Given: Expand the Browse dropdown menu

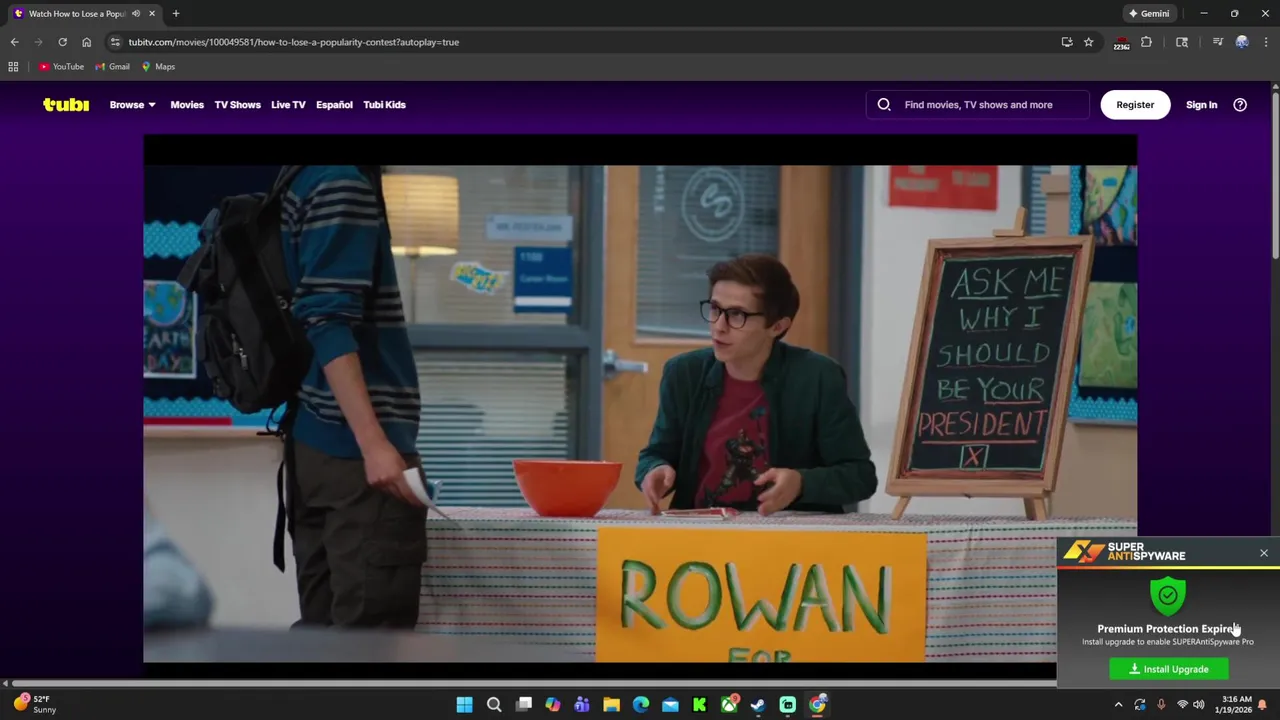Looking at the screenshot, I should (x=132, y=104).
